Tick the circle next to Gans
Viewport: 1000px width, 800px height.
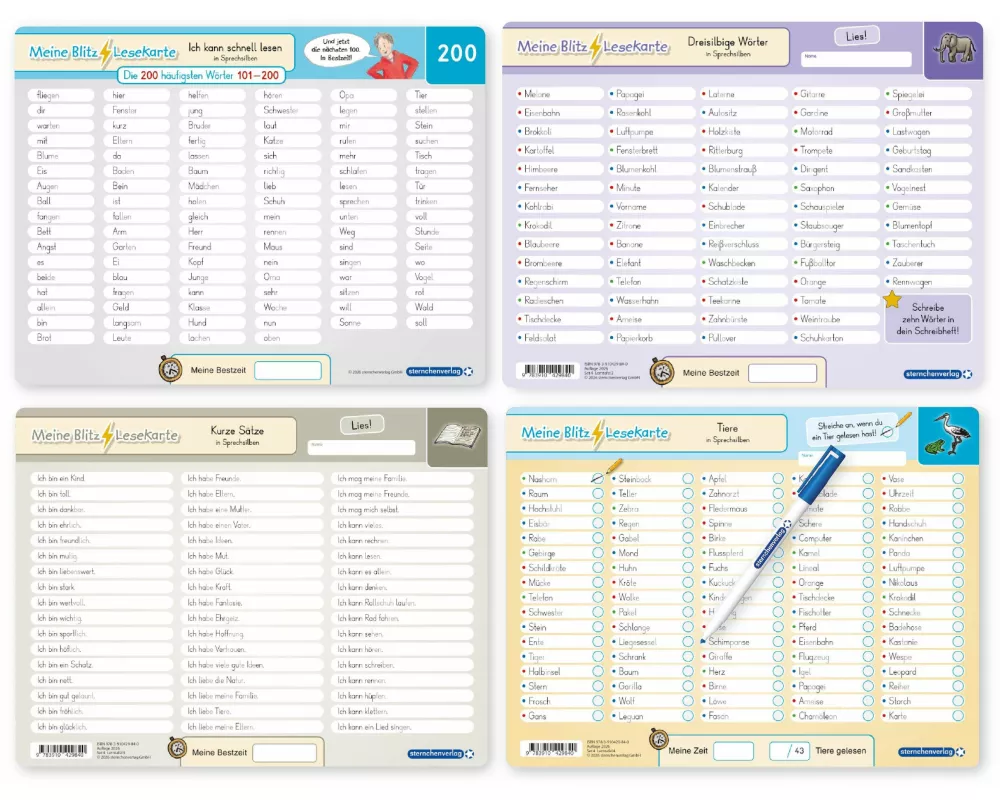pyautogui.click(x=598, y=716)
